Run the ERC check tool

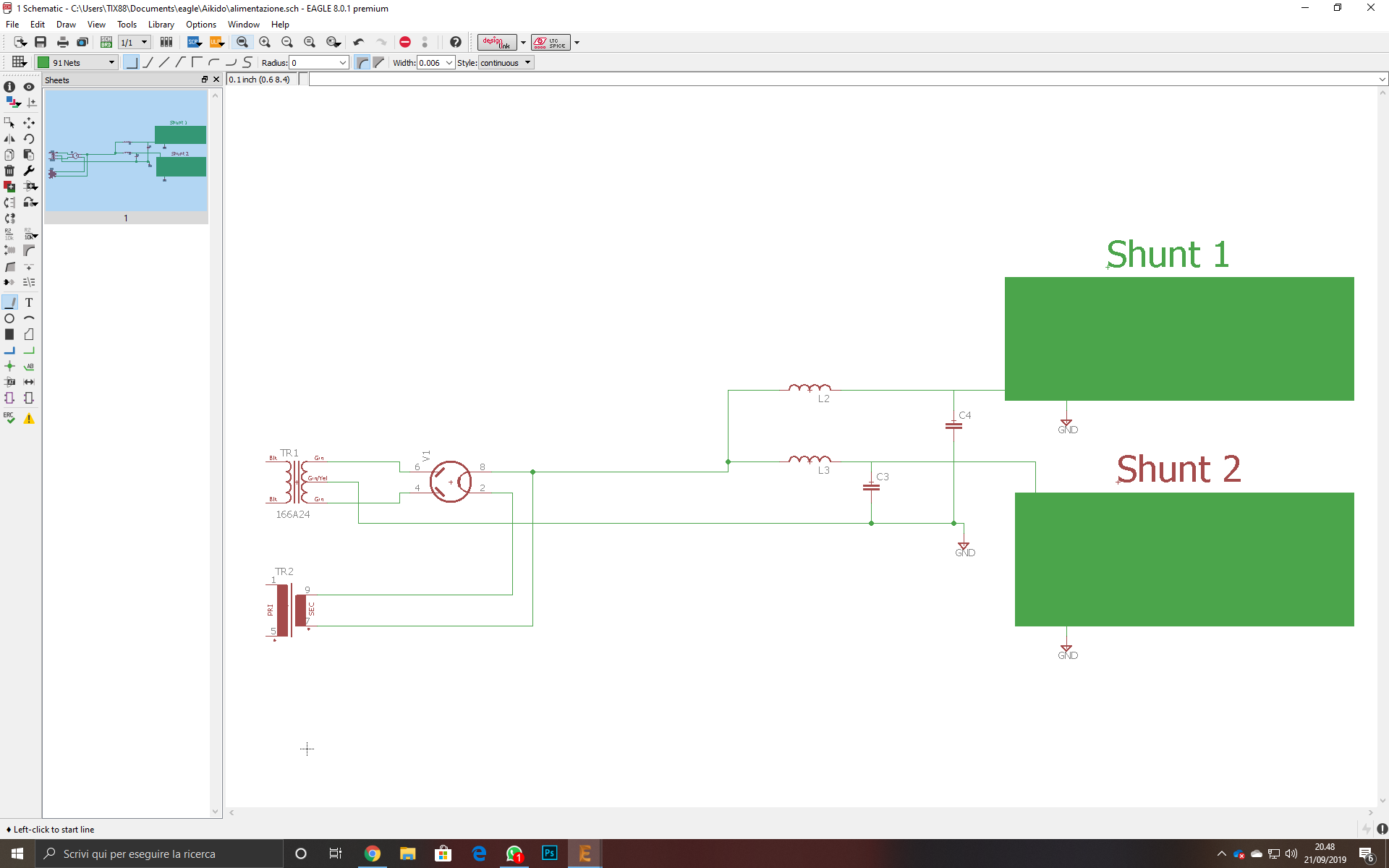(x=9, y=418)
